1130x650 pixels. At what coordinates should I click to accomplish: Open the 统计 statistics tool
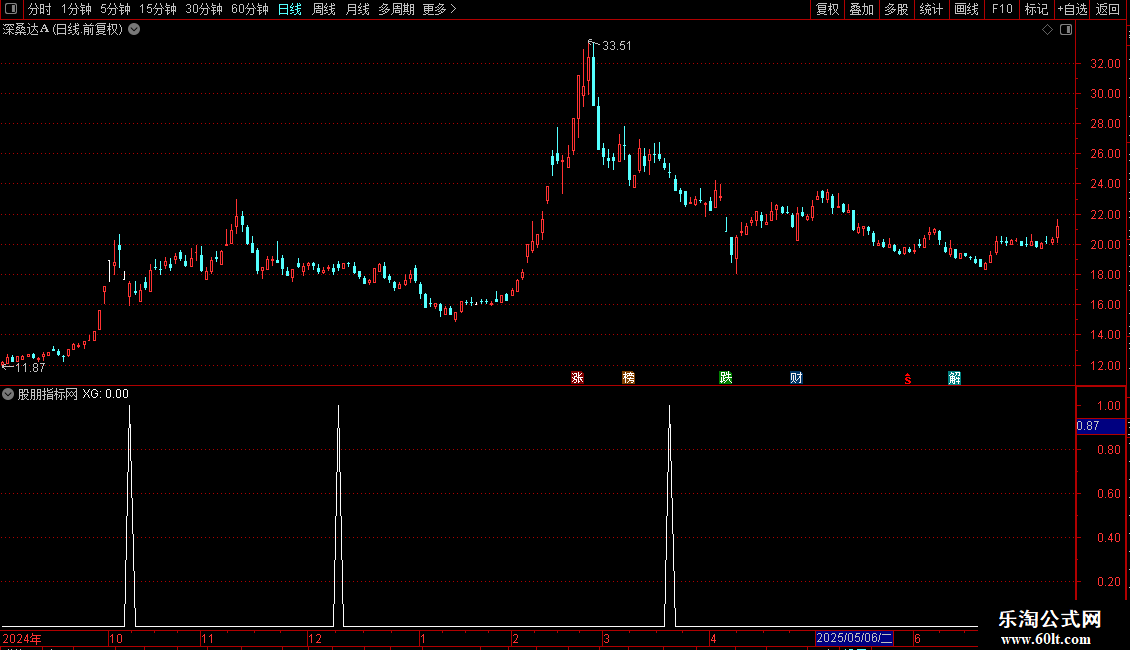coord(931,9)
